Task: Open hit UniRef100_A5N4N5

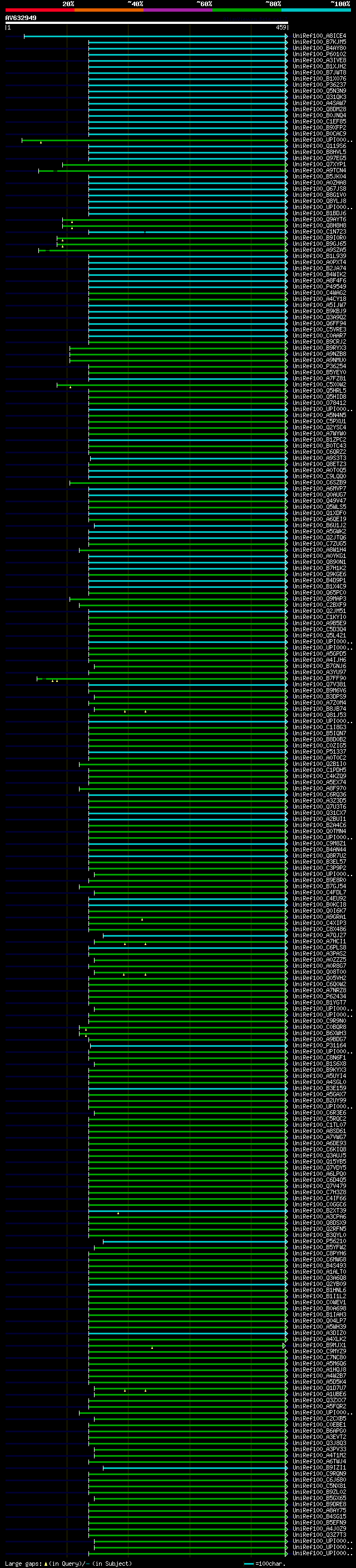Action: tap(319, 415)
